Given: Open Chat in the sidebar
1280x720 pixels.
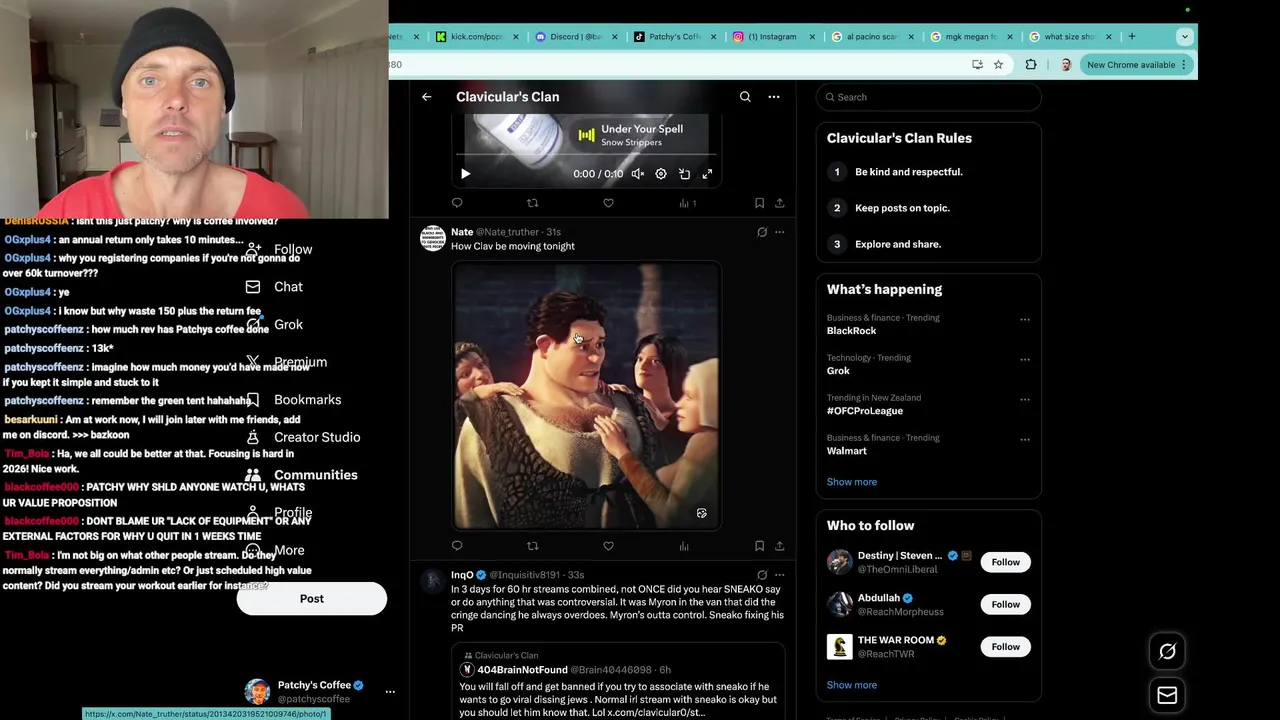Looking at the screenshot, I should (274, 287).
